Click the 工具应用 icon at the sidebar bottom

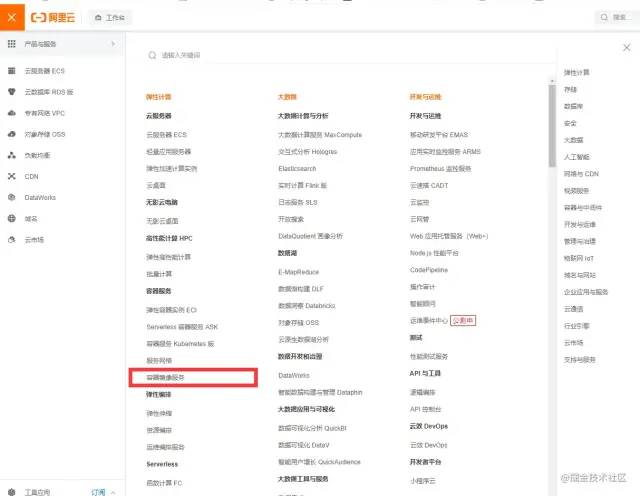click(x=11, y=492)
